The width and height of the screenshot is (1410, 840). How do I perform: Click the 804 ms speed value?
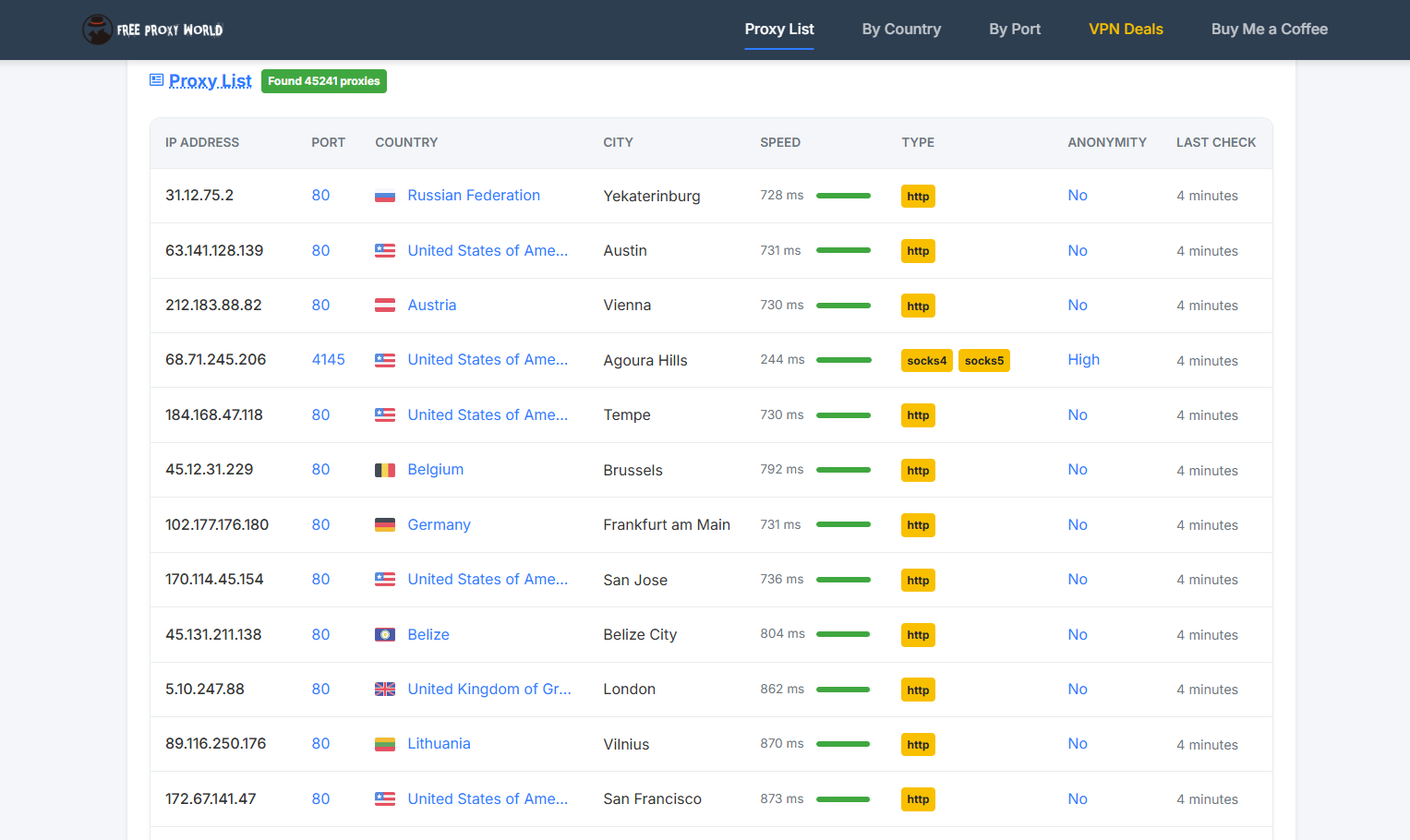[x=782, y=633]
